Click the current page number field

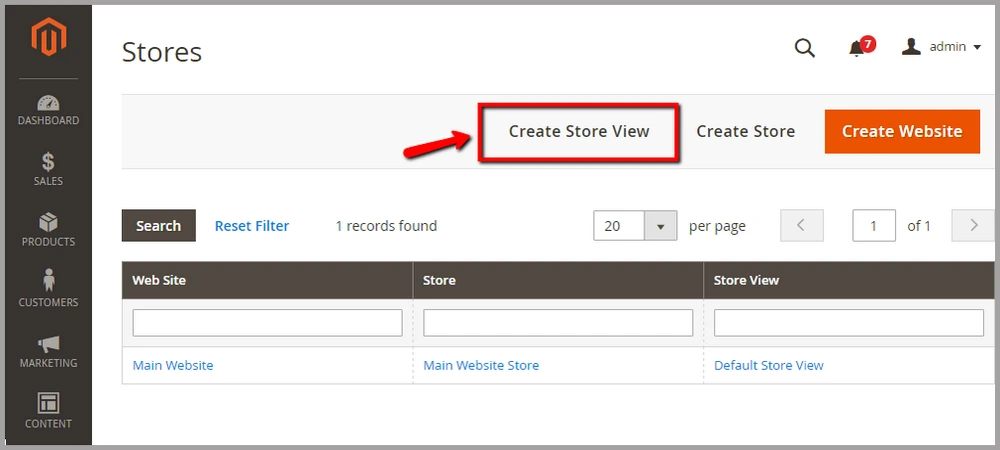[874, 225]
